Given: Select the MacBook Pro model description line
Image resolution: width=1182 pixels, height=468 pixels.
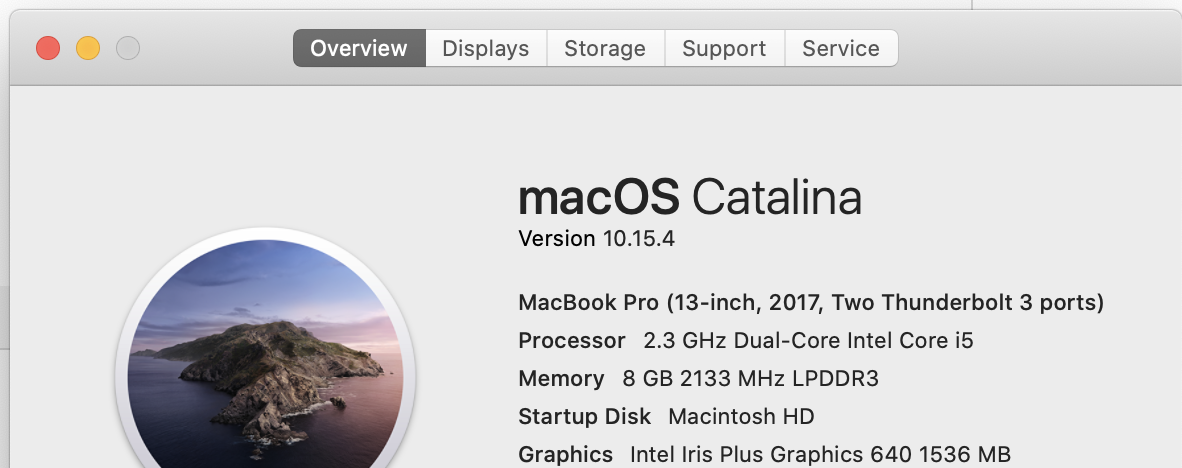Looking at the screenshot, I should [x=811, y=302].
